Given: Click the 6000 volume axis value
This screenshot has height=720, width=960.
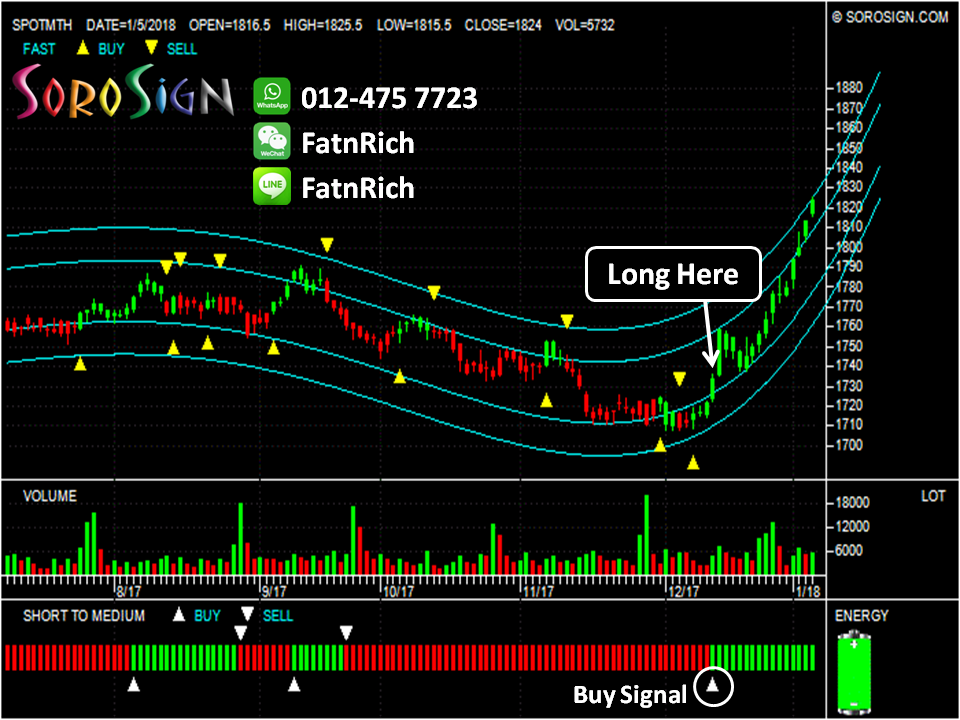Looking at the screenshot, I should (x=849, y=550).
